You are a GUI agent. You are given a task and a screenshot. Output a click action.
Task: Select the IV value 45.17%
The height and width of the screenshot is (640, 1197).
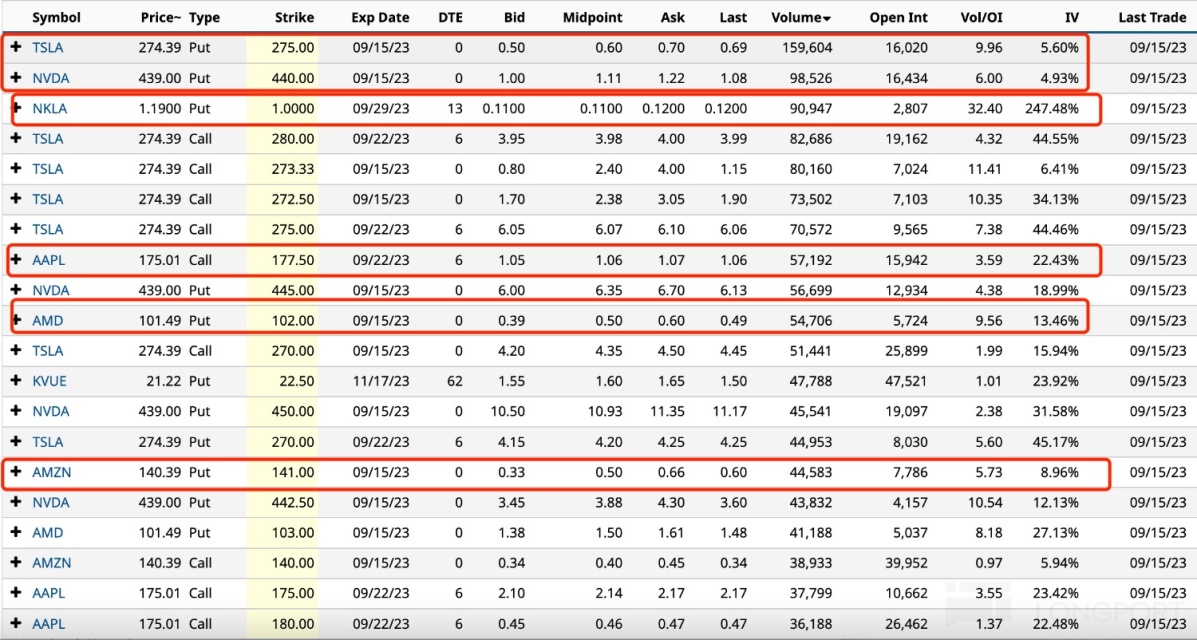click(x=1056, y=441)
